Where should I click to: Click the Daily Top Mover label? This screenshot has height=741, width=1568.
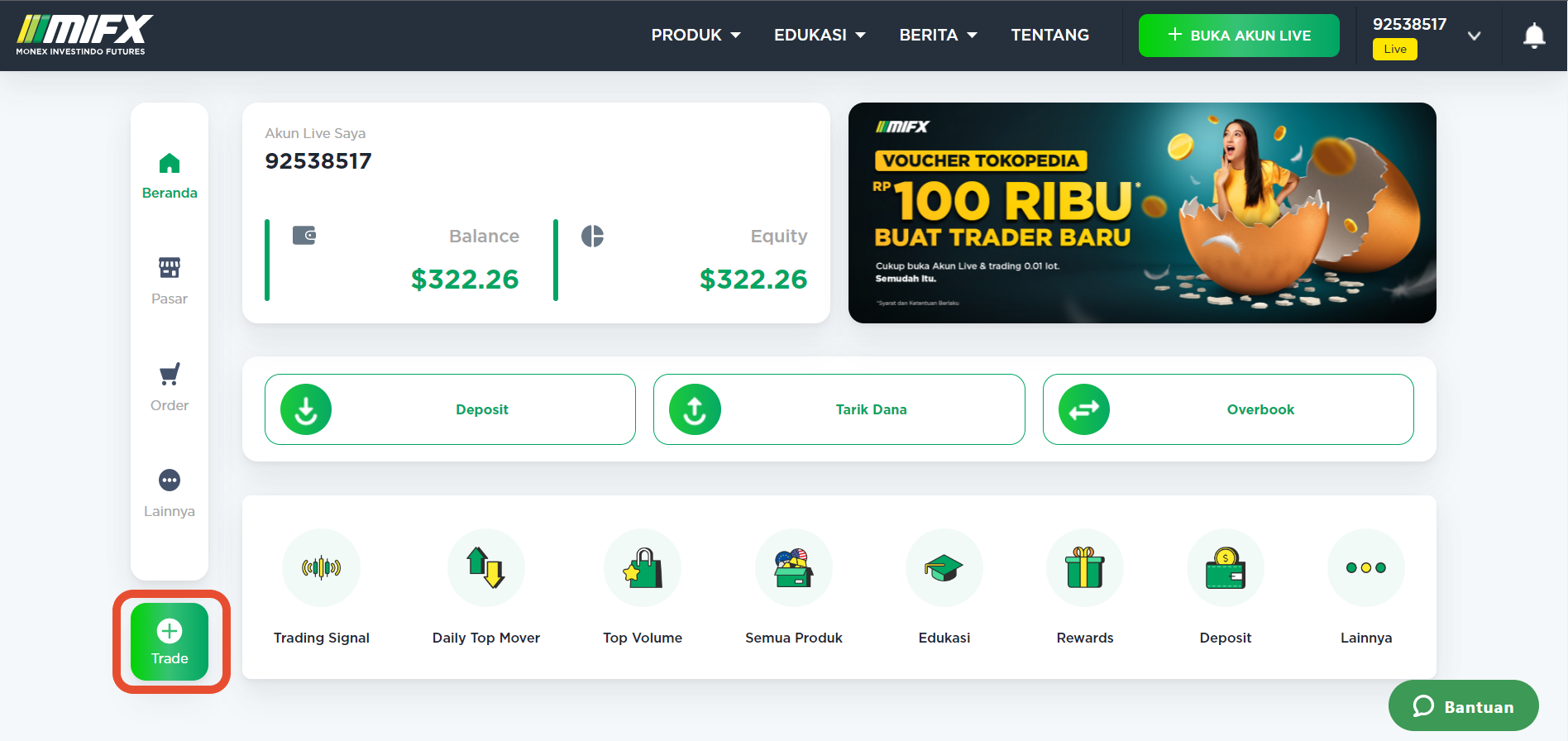point(486,638)
